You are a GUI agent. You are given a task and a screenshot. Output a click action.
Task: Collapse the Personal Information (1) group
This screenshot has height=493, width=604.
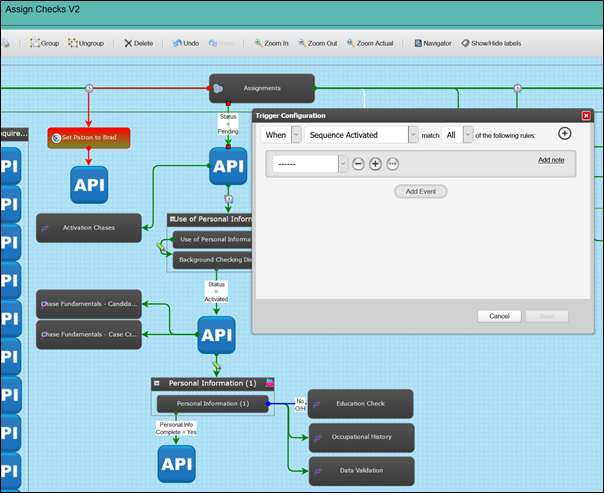click(x=157, y=383)
